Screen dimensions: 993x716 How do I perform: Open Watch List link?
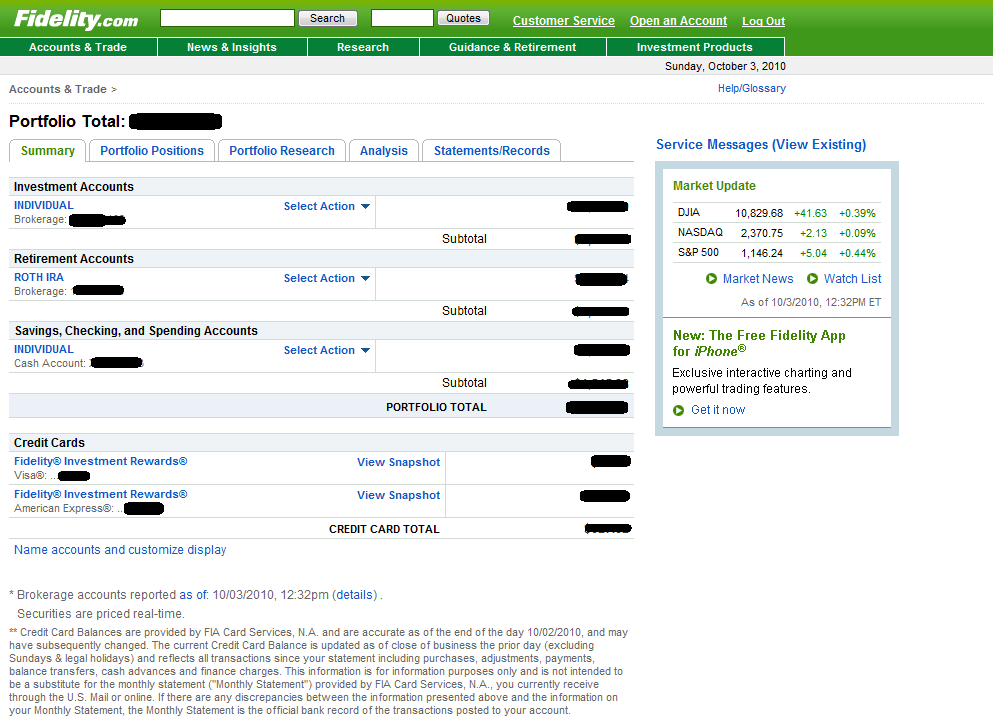(852, 279)
